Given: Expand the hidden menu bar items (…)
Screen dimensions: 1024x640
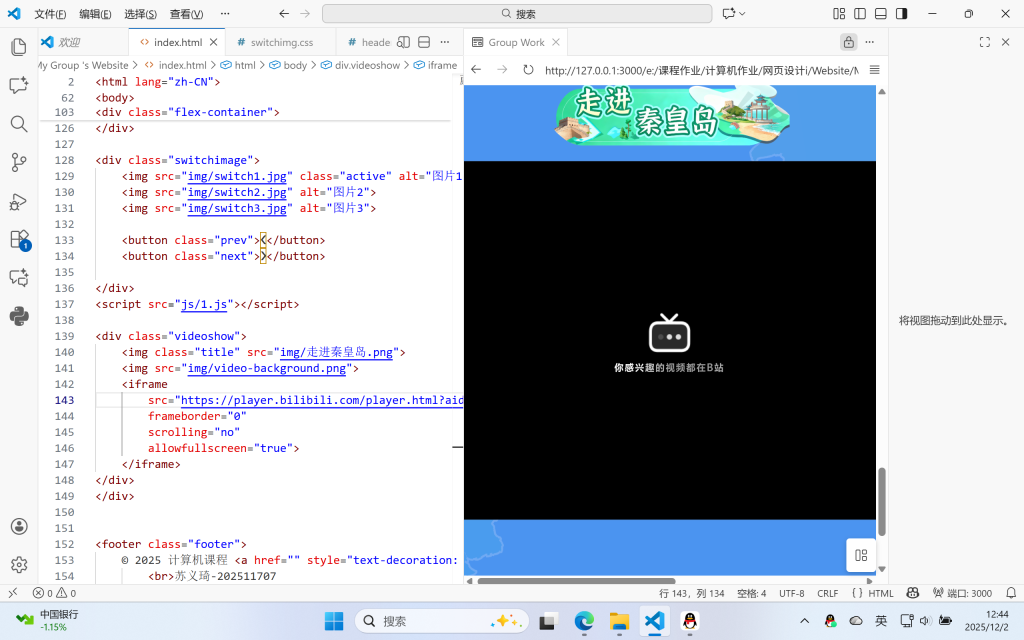Looking at the screenshot, I should coord(222,14).
